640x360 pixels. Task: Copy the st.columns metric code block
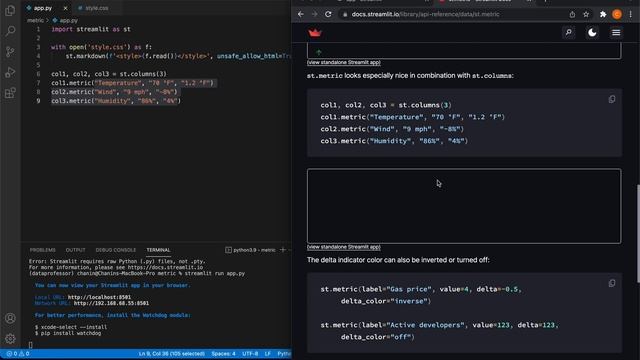[x=612, y=99]
